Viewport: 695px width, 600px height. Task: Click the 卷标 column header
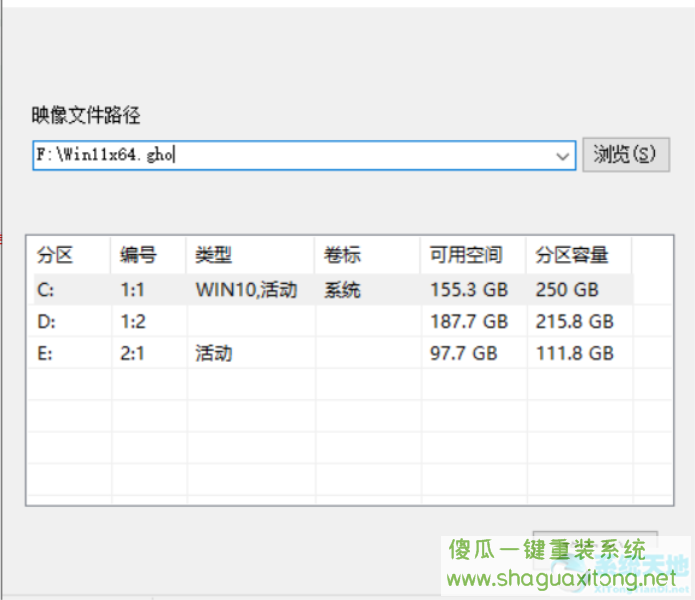(367, 255)
